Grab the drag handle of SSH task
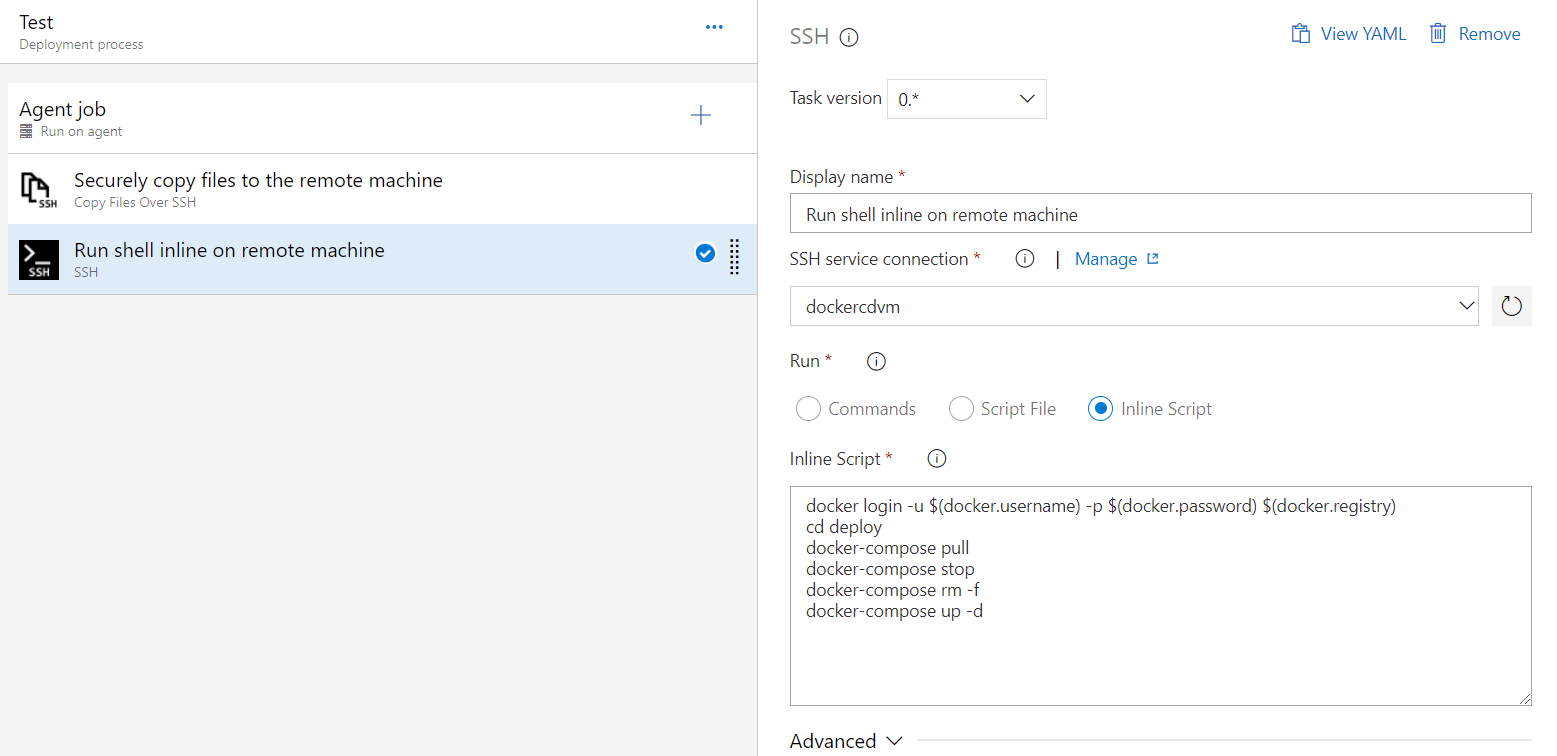This screenshot has height=756, width=1557. point(735,256)
